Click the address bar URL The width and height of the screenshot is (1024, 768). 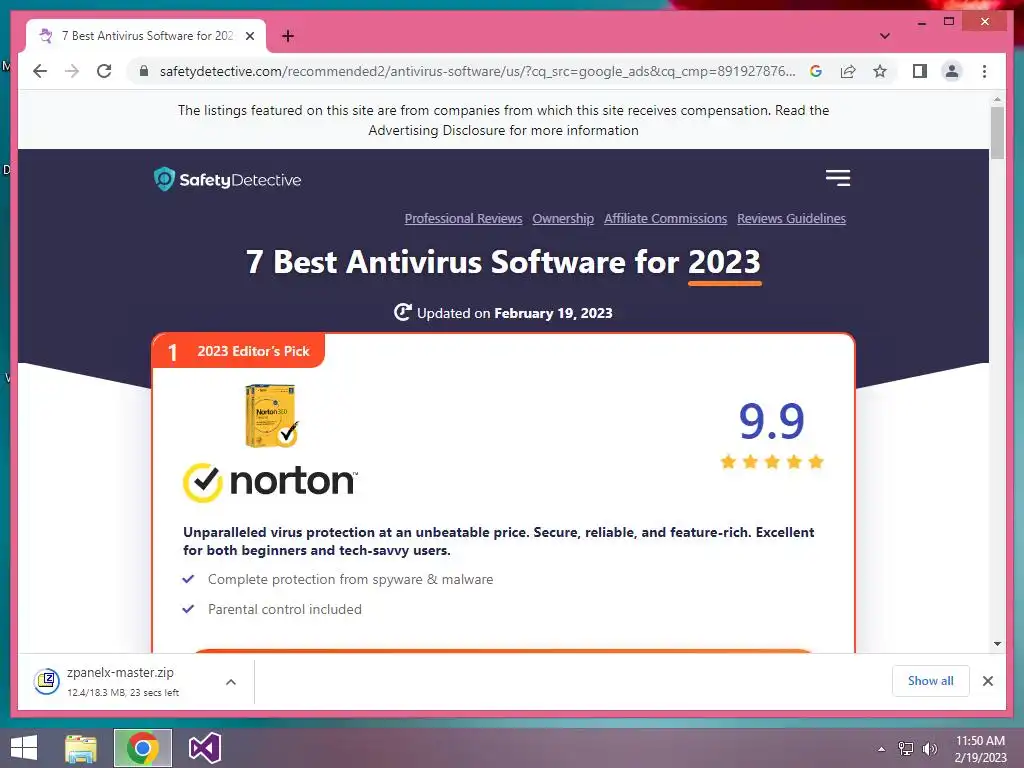tap(477, 71)
